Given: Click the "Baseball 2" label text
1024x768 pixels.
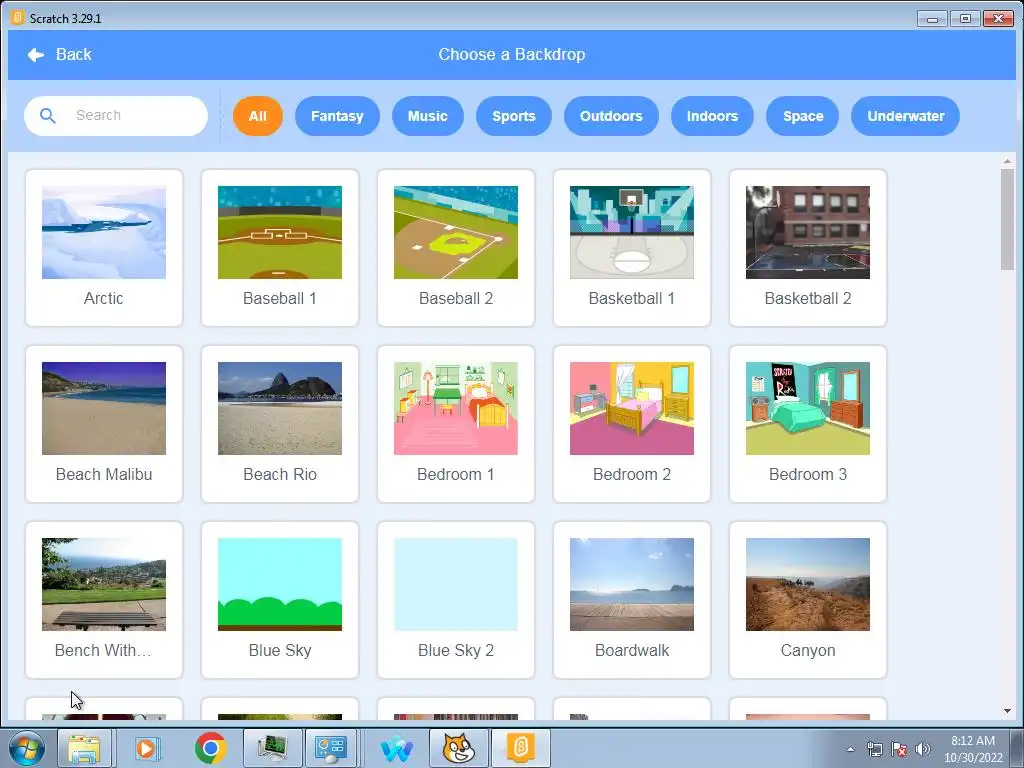Looking at the screenshot, I should pos(456,298).
